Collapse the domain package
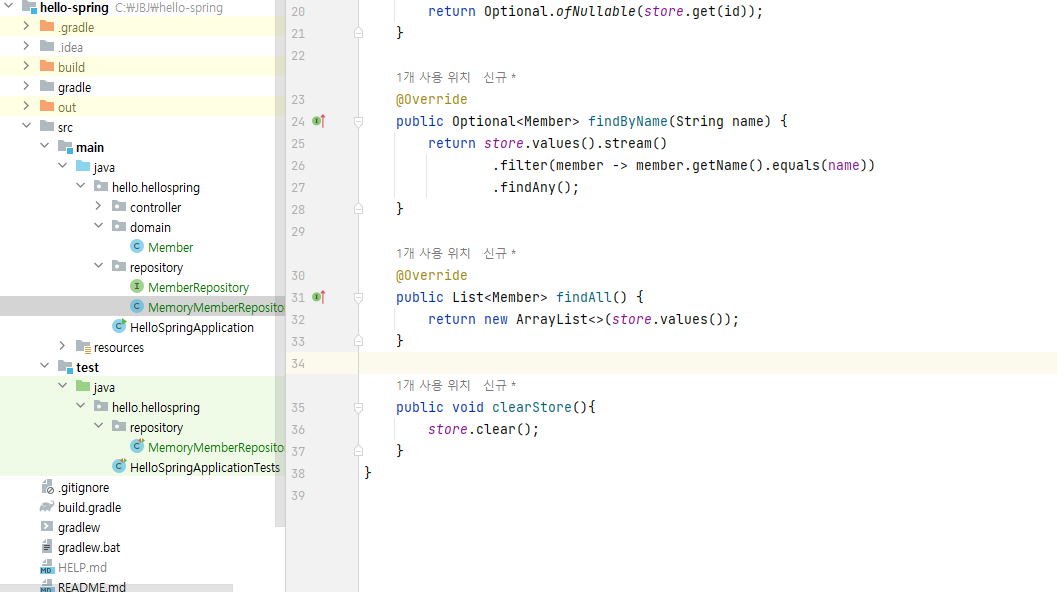The height and width of the screenshot is (592, 1057). (98, 226)
